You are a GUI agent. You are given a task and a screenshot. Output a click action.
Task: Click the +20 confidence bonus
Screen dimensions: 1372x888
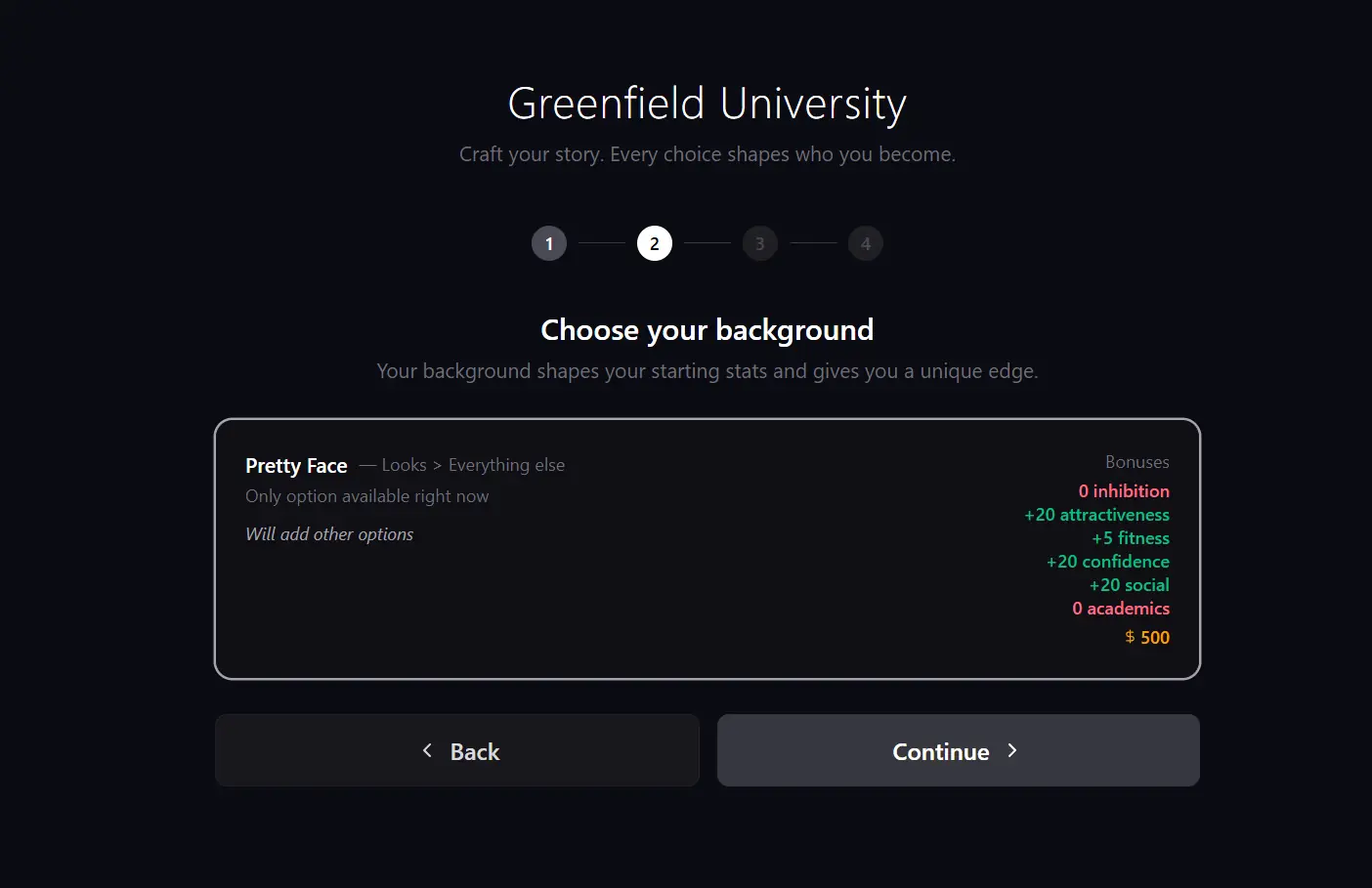click(1108, 562)
